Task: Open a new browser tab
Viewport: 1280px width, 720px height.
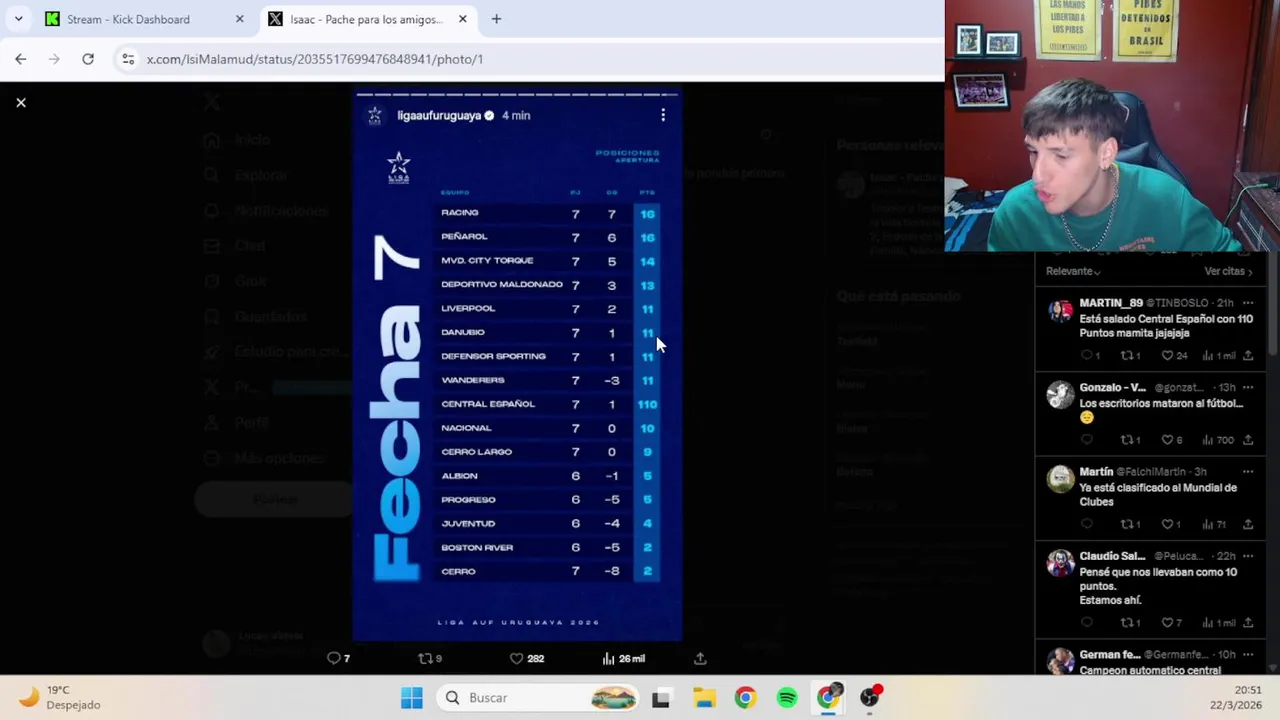Action: 496,19
